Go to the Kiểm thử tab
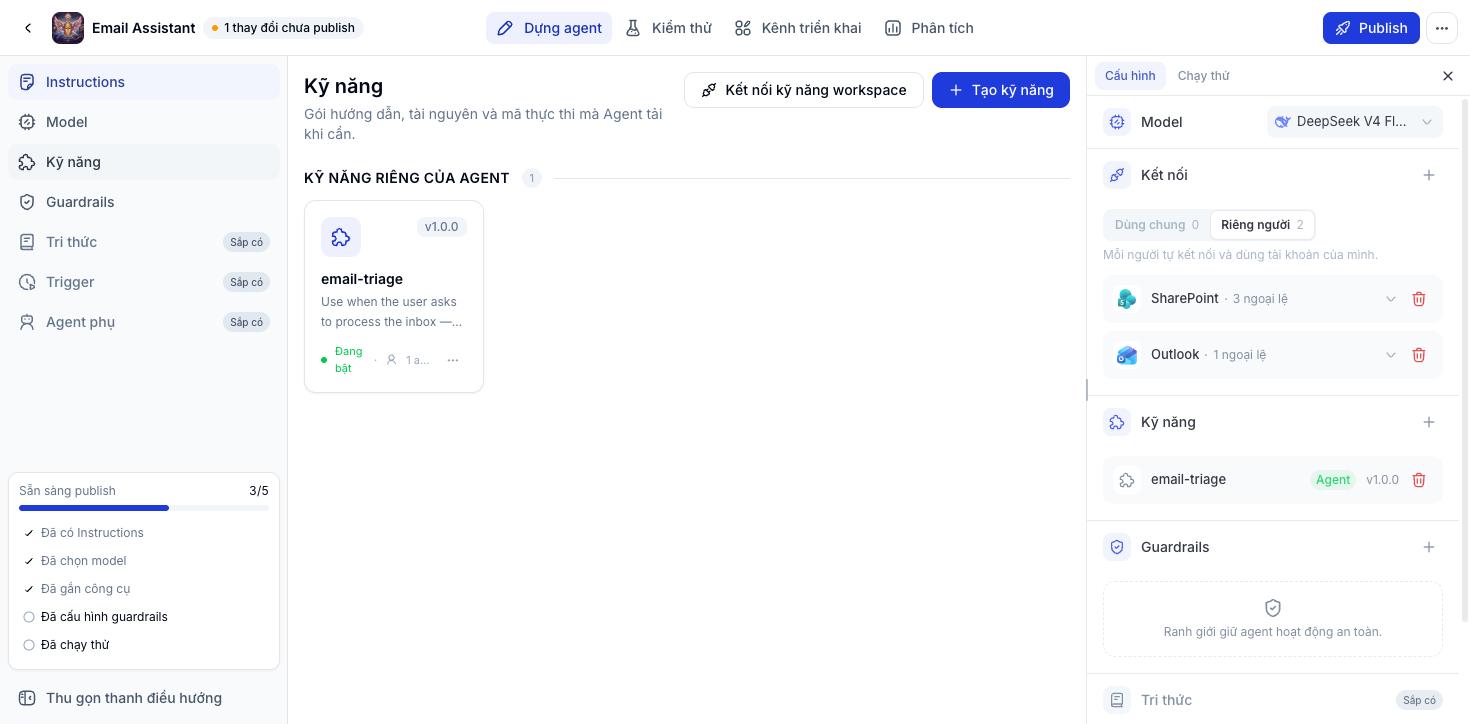Image resolution: width=1470 pixels, height=724 pixels. tap(669, 28)
